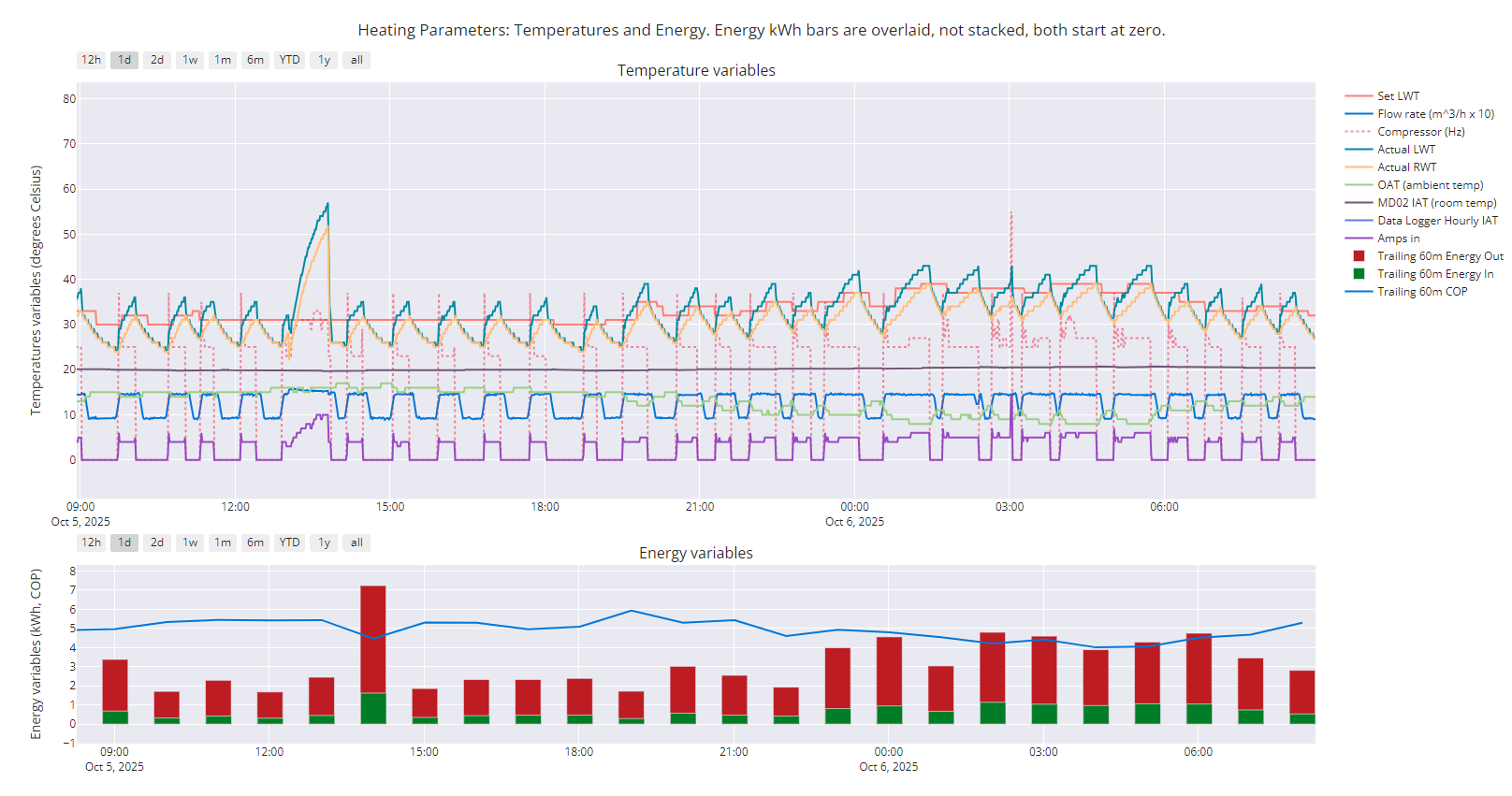Screen dimensions: 1512x796
Task: Hide OAT (ambient temp) series
Action: (1430, 185)
